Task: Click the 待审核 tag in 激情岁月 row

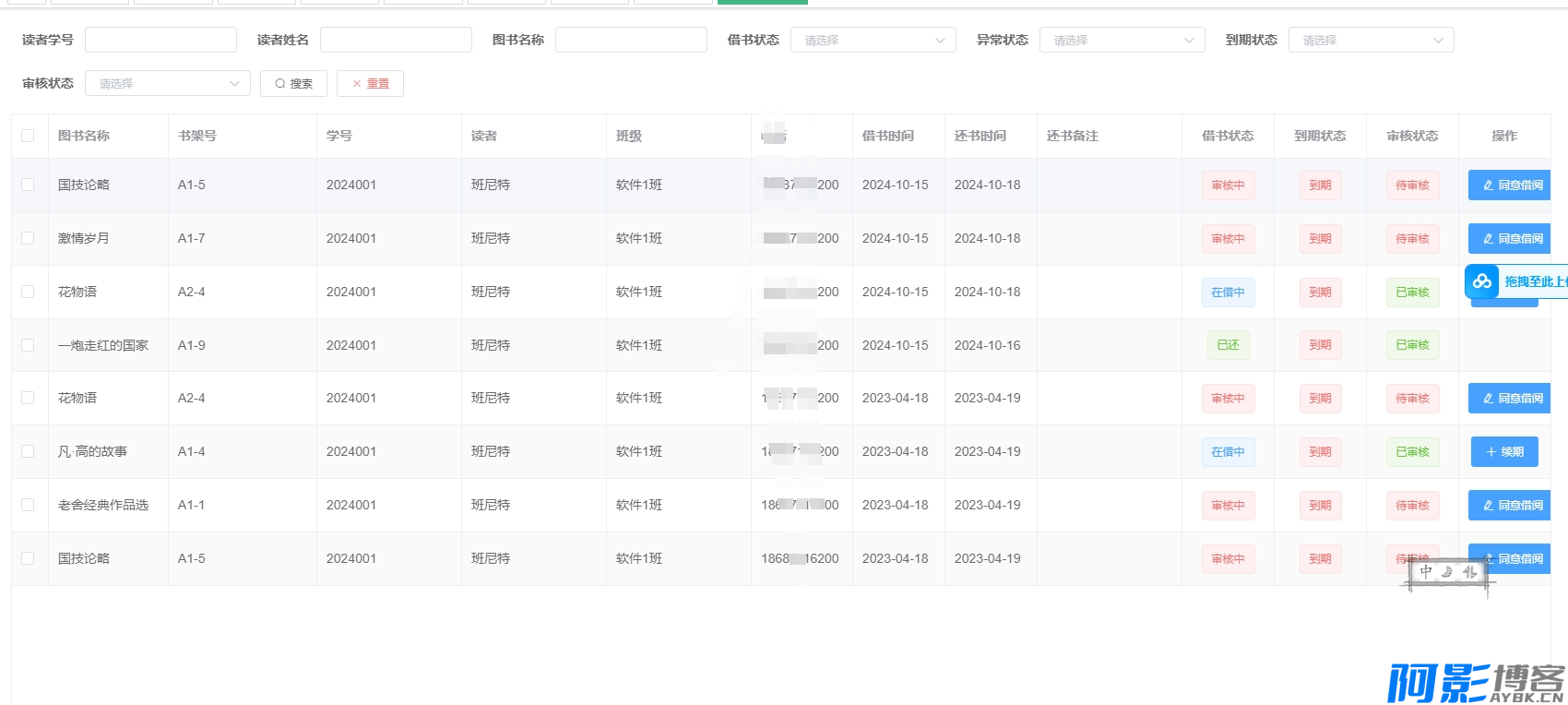Action: click(x=1412, y=239)
